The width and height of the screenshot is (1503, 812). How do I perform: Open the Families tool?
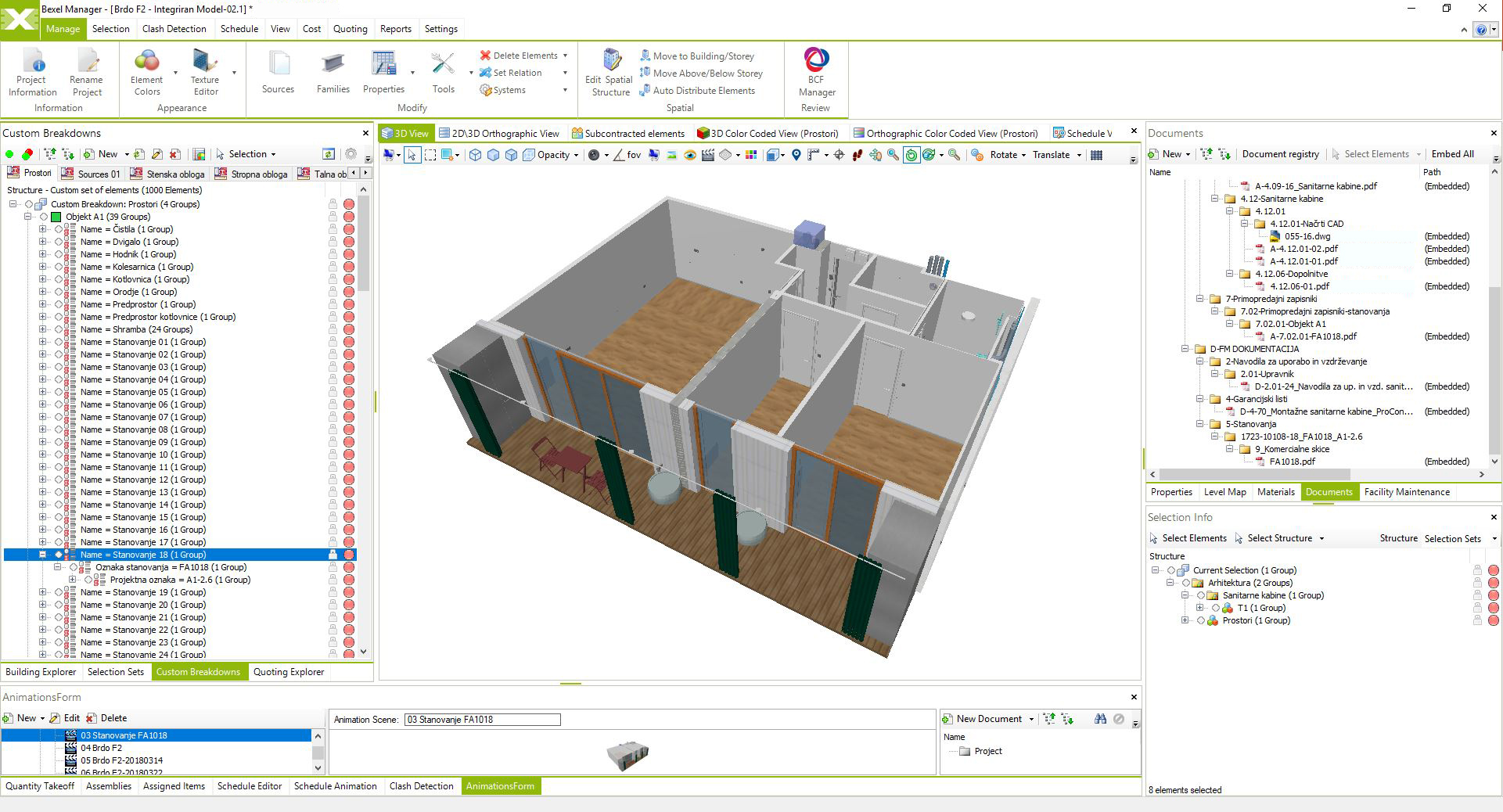tap(333, 72)
